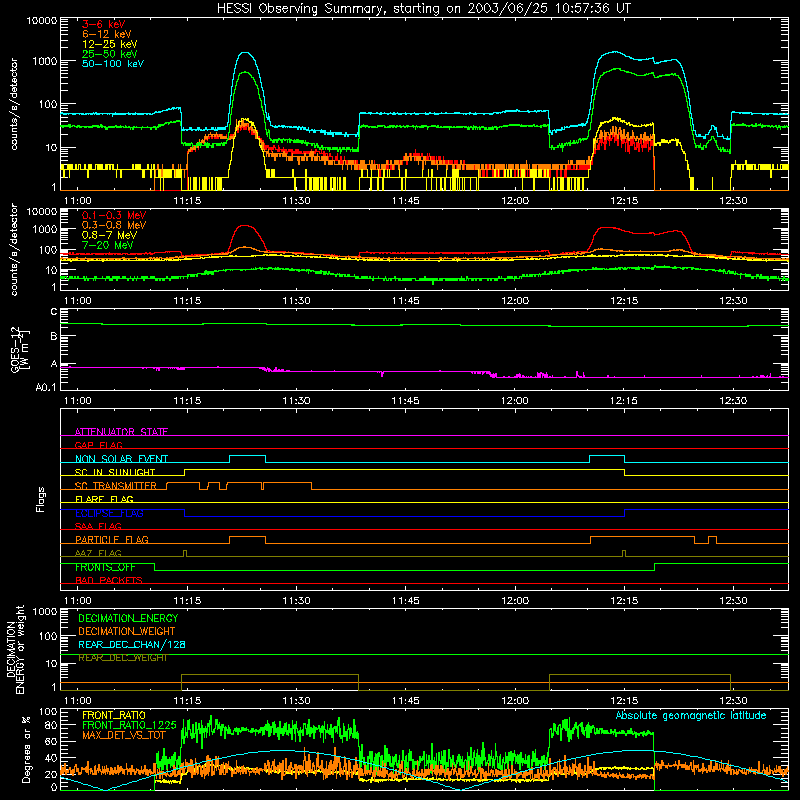Select the red BAD_PACKETS label
The width and height of the screenshot is (800, 800).
pos(108,580)
